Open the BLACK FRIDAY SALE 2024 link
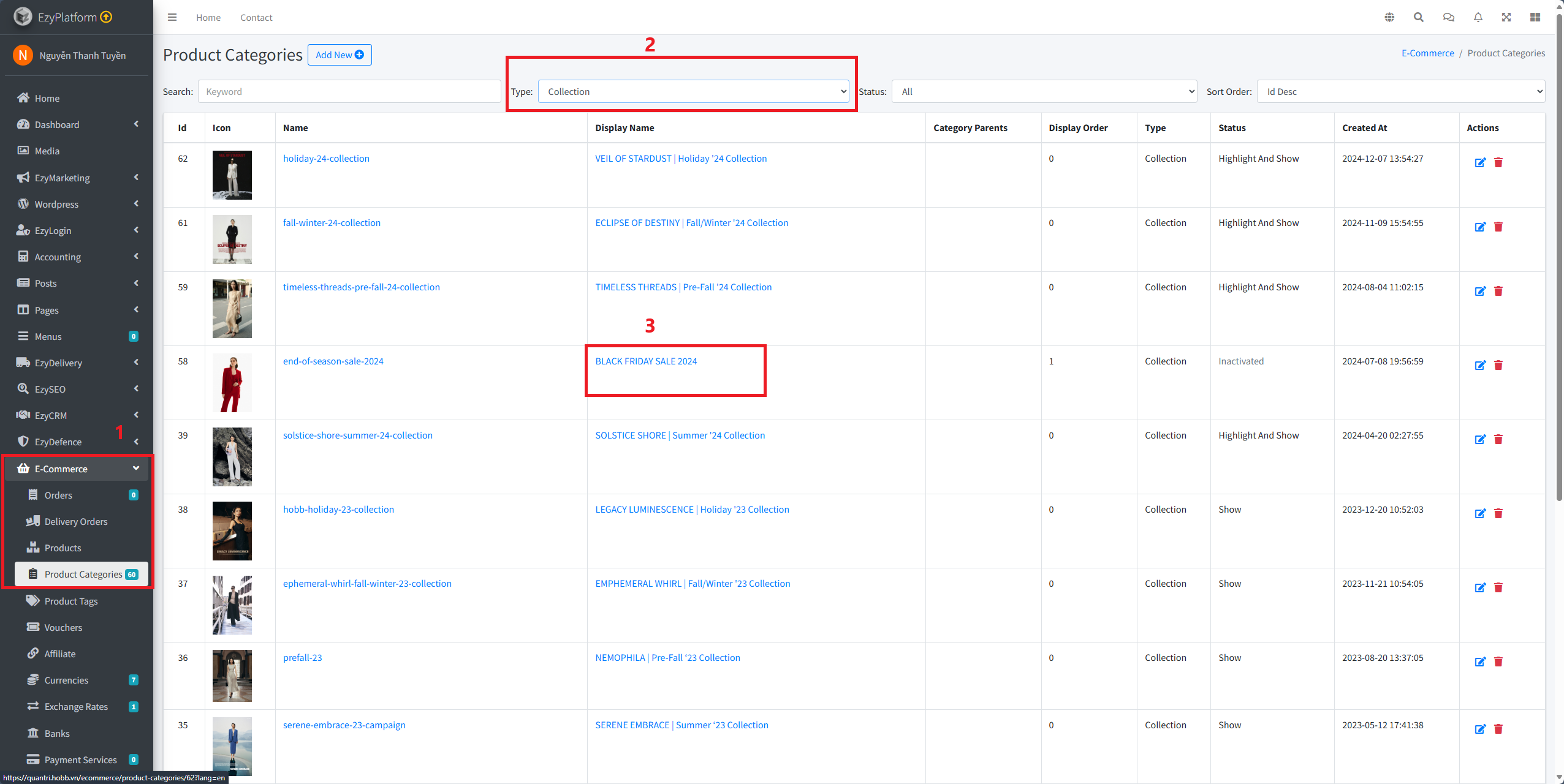1564x784 pixels. [x=646, y=361]
